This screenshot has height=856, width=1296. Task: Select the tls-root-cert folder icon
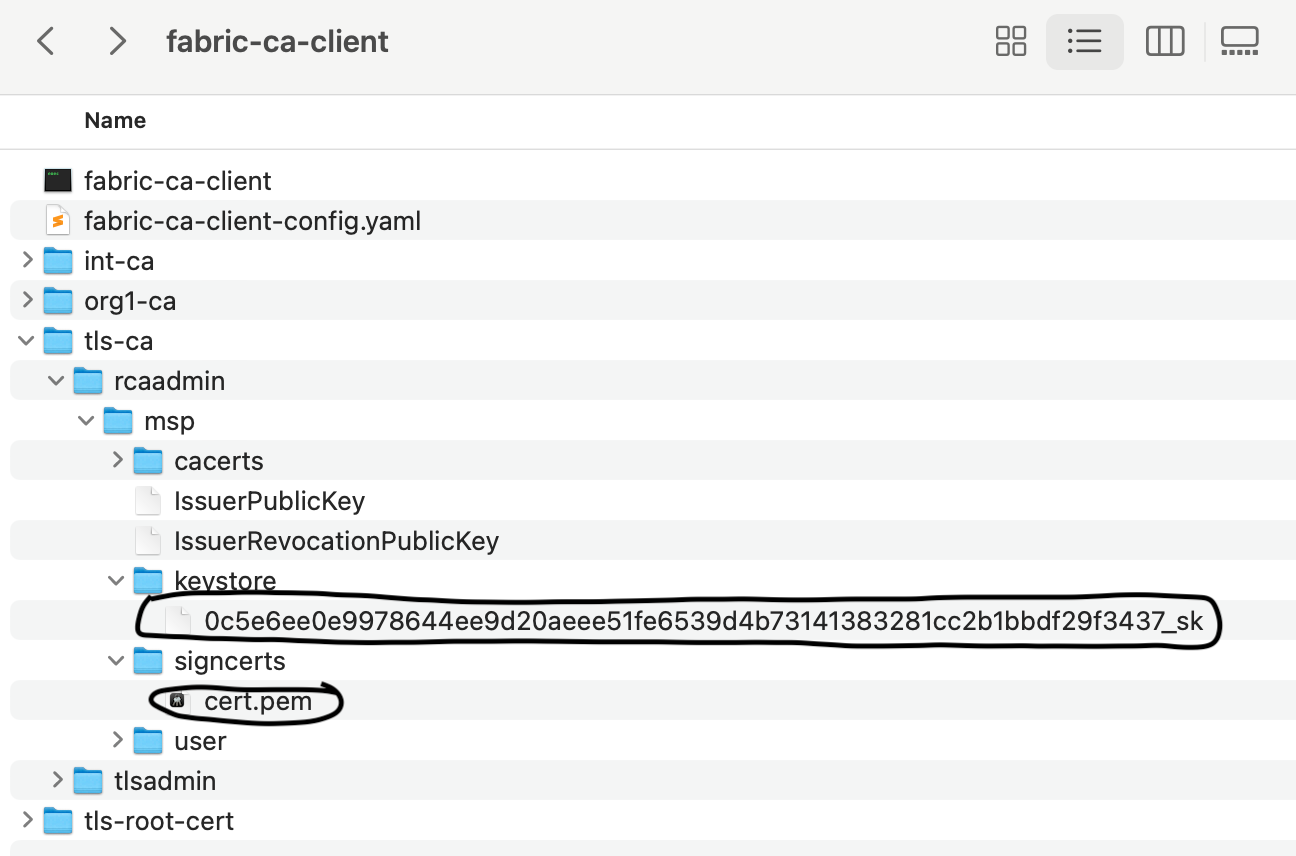pyautogui.click(x=59, y=821)
